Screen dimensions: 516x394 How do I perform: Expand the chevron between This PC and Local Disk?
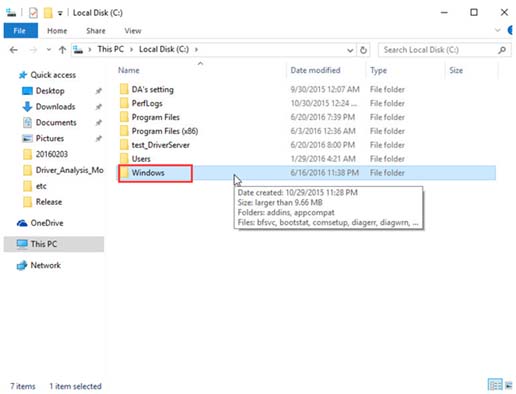pyautogui.click(x=131, y=50)
